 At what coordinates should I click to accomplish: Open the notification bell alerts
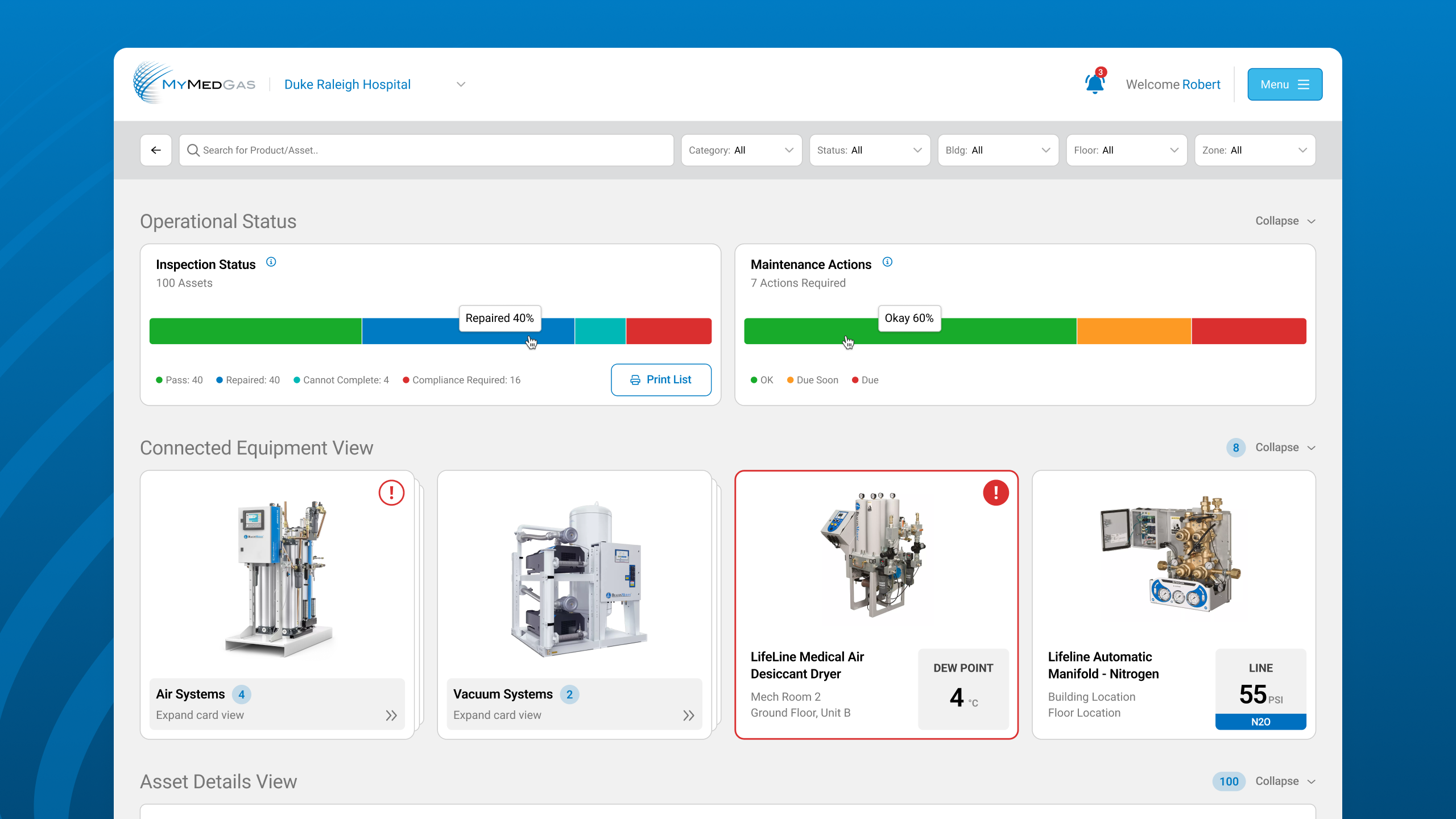coord(1094,84)
